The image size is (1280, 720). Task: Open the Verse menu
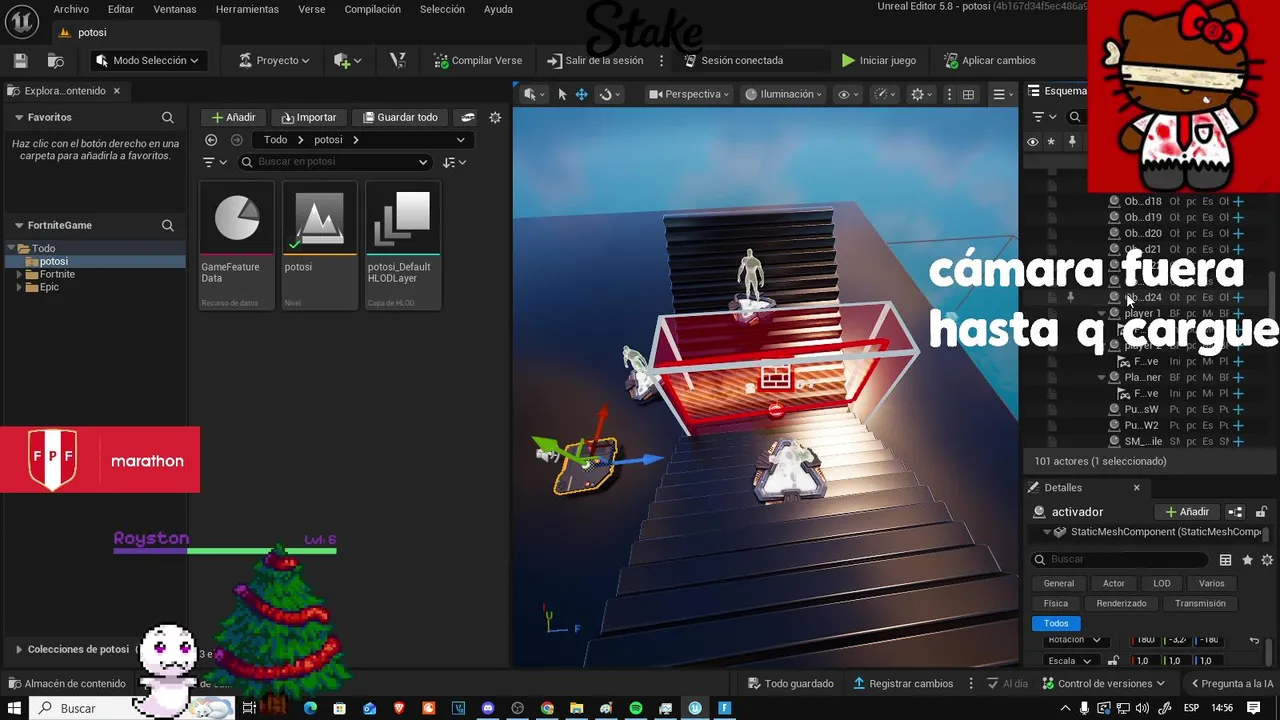(x=312, y=9)
